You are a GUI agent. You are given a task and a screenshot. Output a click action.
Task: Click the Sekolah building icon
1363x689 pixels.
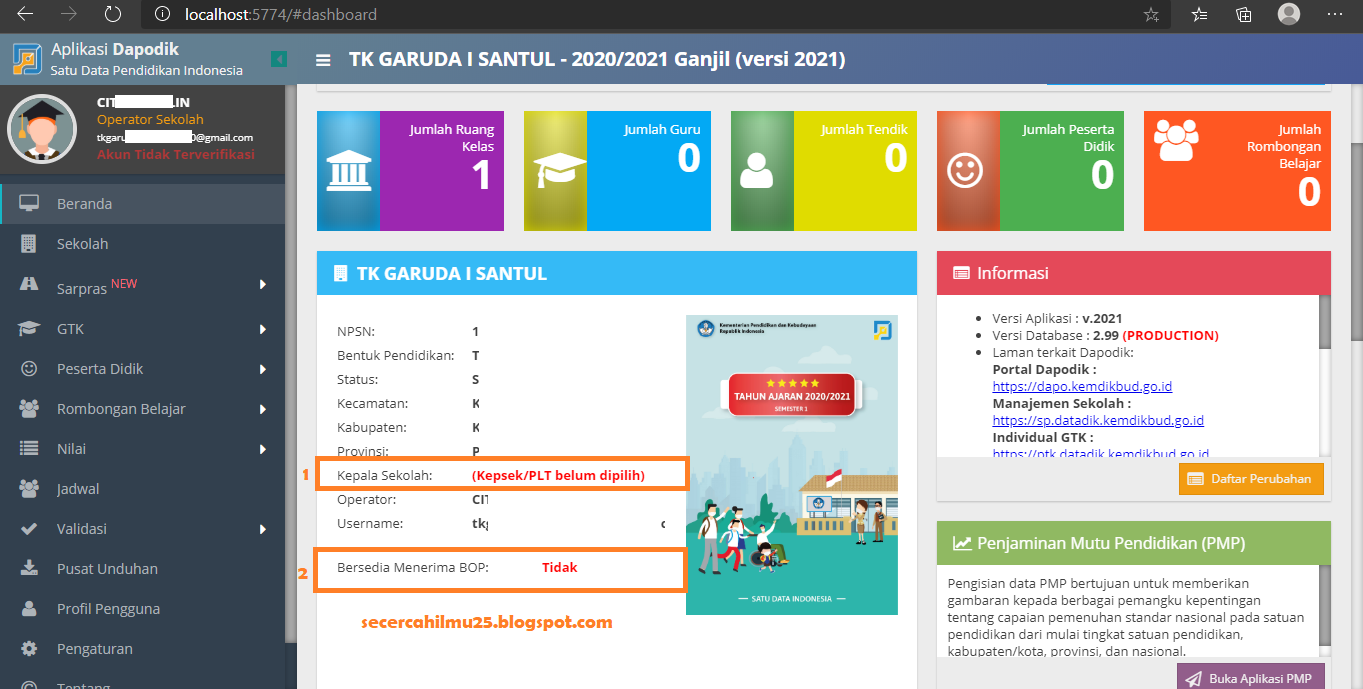(x=31, y=243)
